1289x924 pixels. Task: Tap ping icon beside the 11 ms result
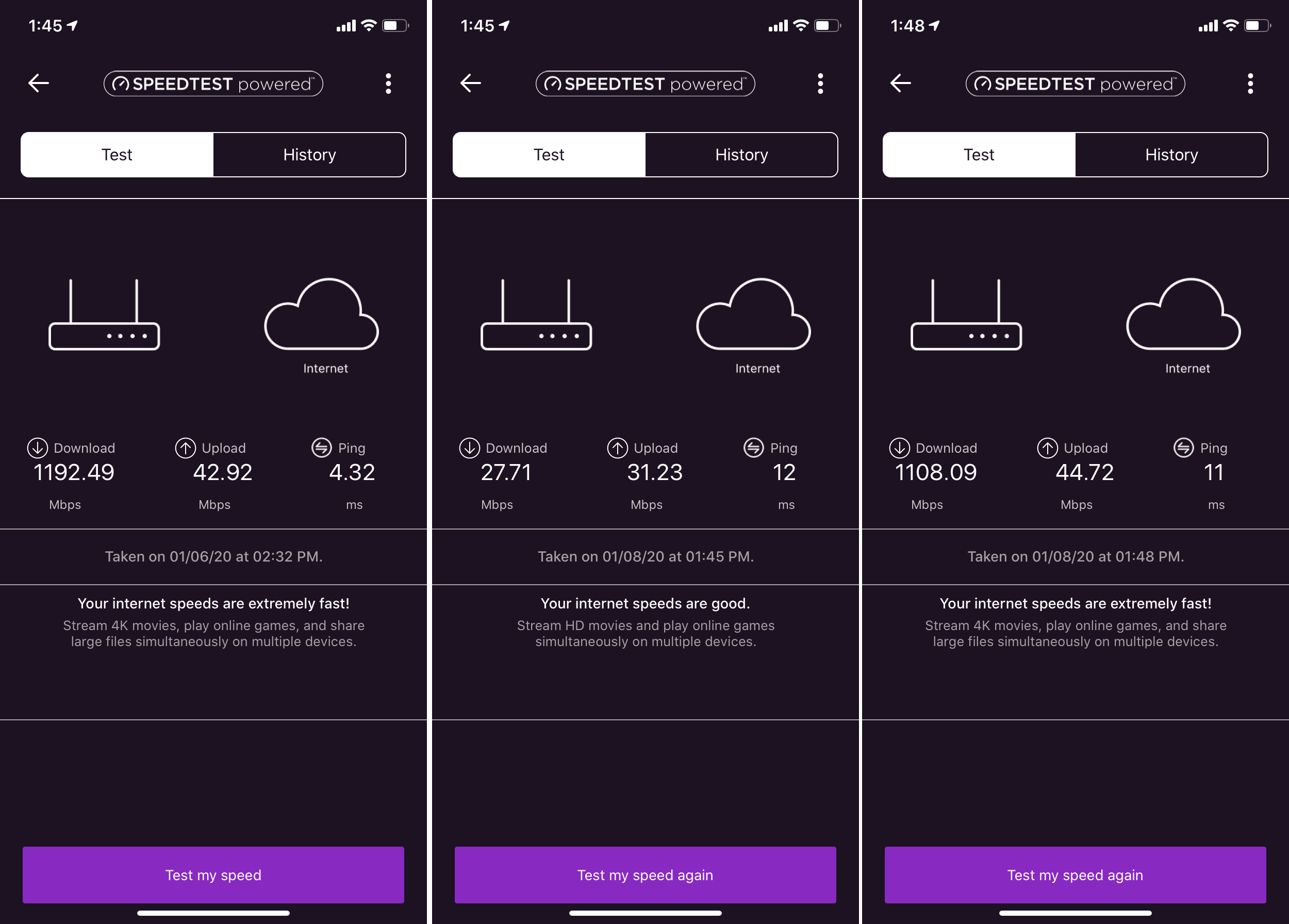[x=1183, y=448]
